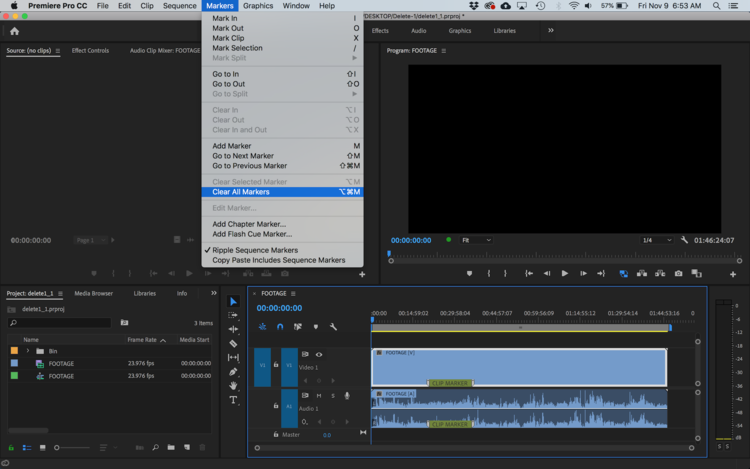The image size is (750, 469).
Task: Add marker in the Timeline panel
Action: click(x=316, y=327)
